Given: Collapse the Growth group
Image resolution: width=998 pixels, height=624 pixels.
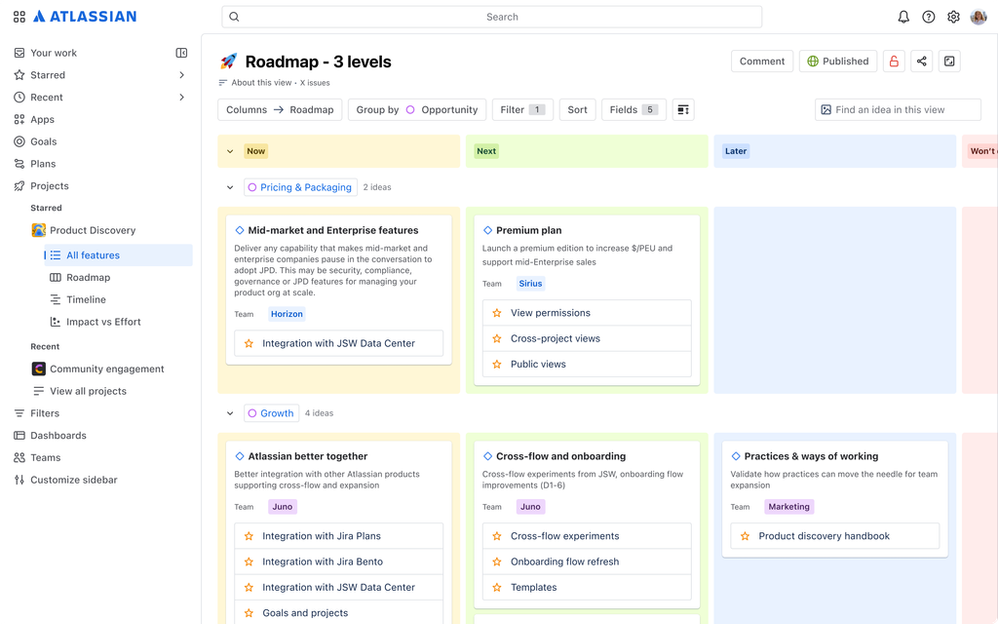Looking at the screenshot, I should coord(230,413).
